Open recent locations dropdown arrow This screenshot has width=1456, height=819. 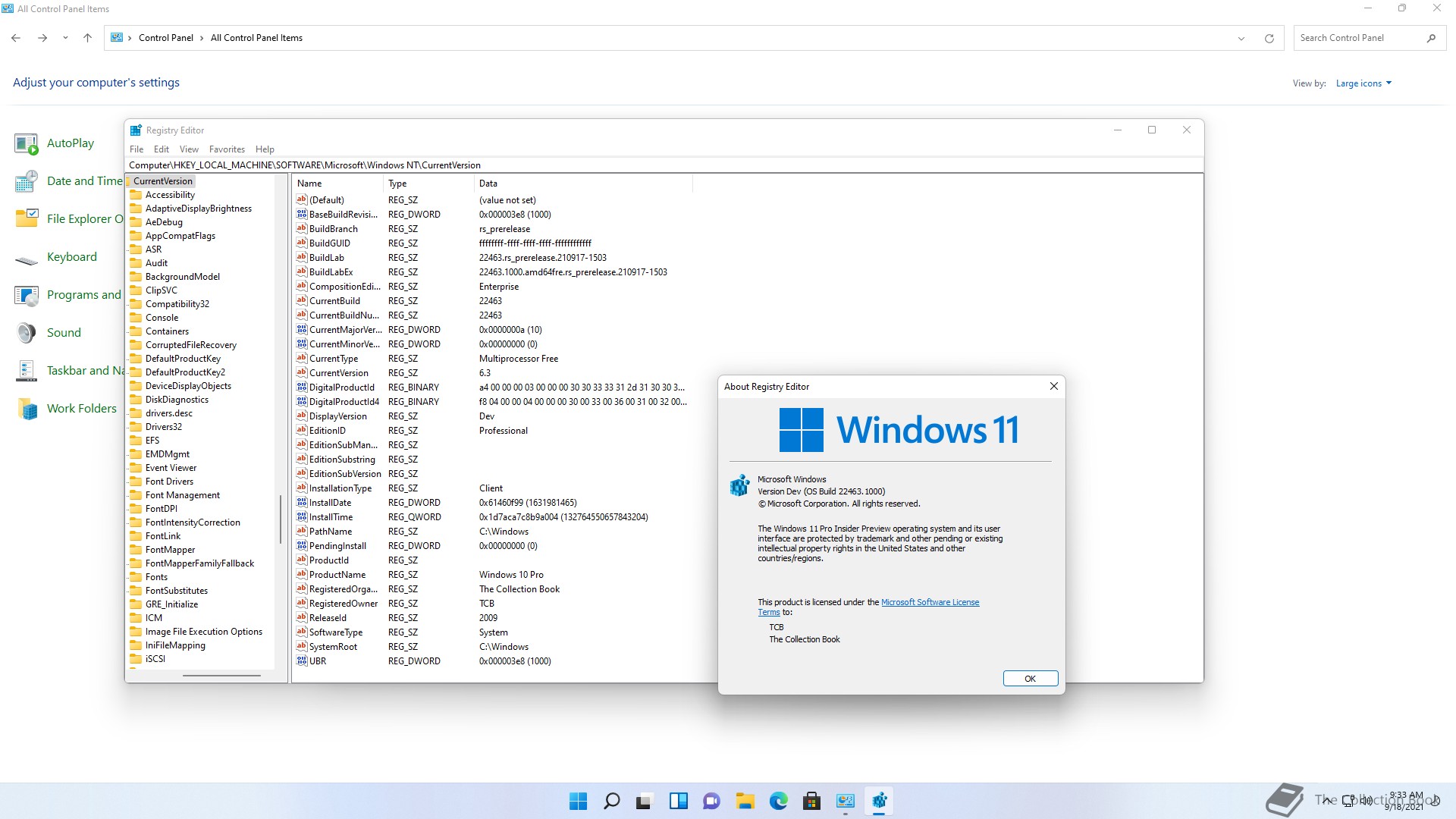[x=65, y=38]
